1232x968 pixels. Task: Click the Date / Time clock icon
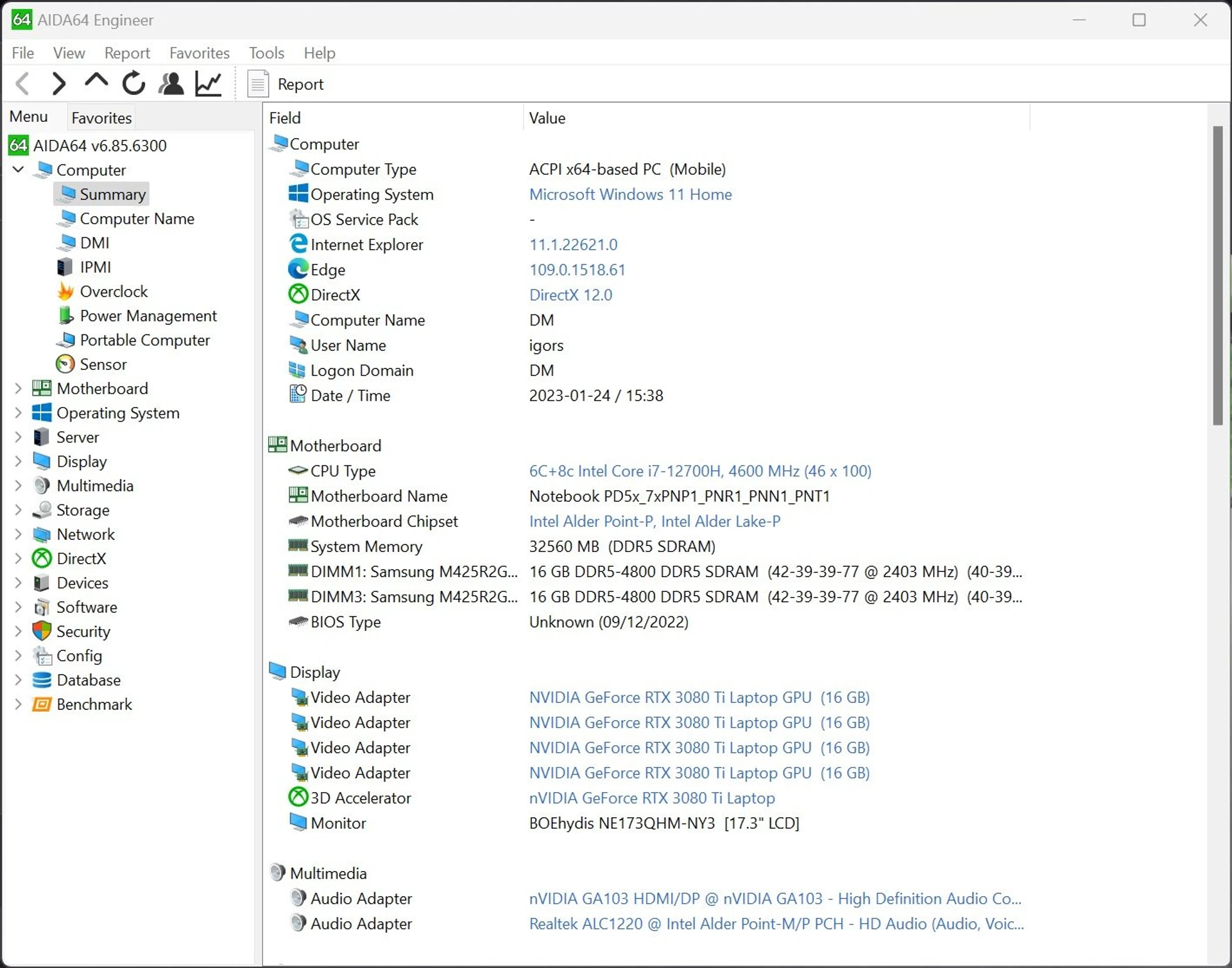(x=298, y=395)
